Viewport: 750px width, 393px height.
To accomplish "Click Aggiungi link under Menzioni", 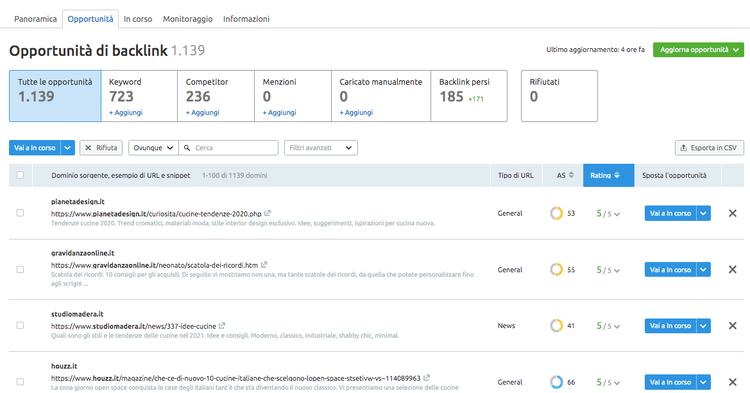I will (279, 112).
